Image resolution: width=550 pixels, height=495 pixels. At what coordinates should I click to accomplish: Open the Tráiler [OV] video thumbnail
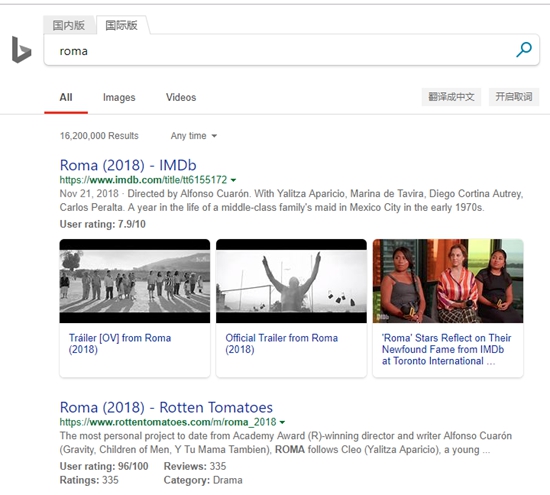pos(135,281)
